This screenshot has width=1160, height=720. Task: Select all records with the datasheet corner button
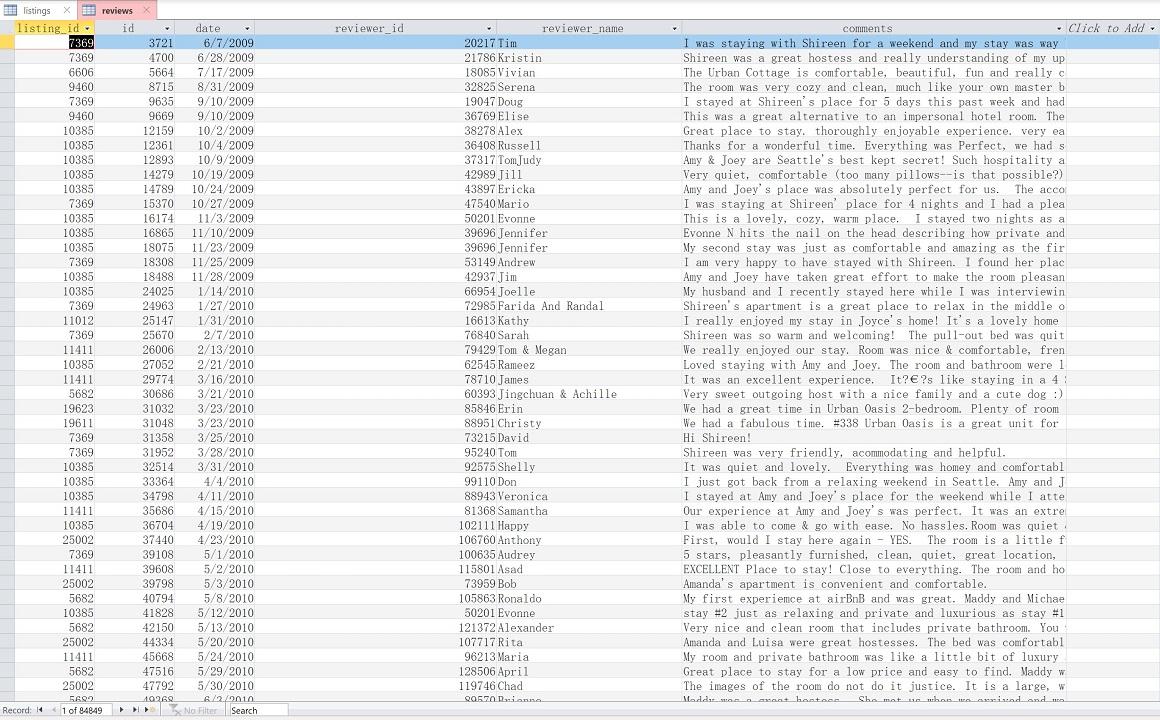pyautogui.click(x=4, y=28)
